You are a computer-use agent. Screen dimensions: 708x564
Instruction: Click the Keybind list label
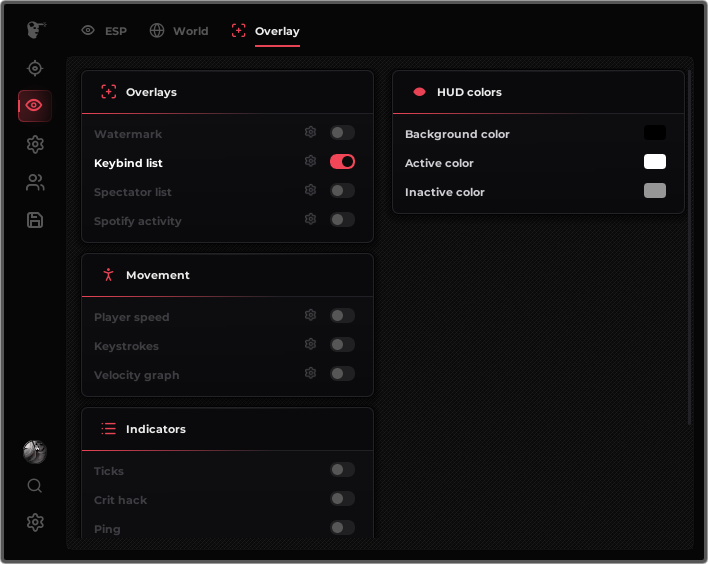[x=128, y=163]
